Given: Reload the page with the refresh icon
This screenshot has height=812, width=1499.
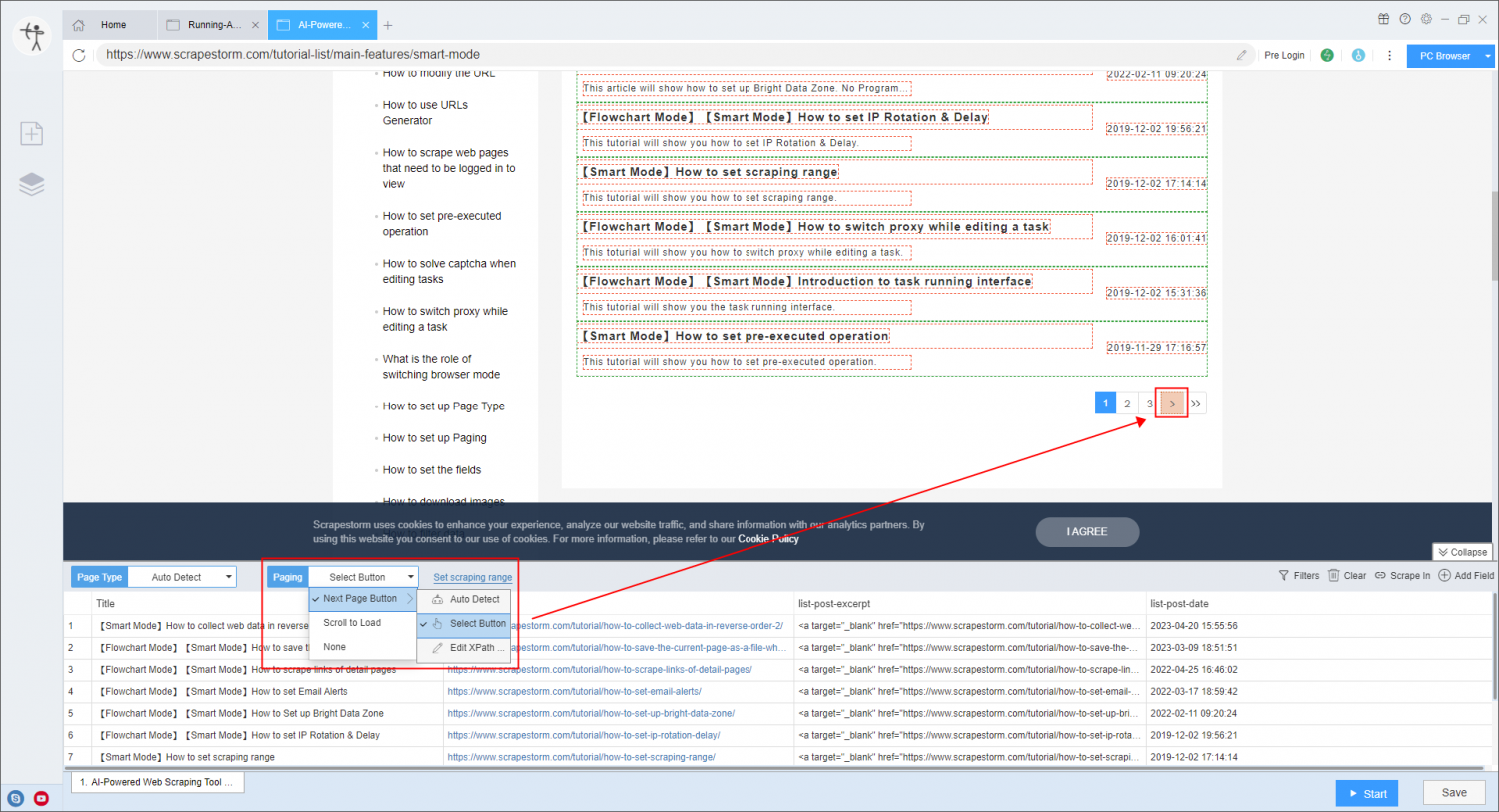Looking at the screenshot, I should (79, 55).
